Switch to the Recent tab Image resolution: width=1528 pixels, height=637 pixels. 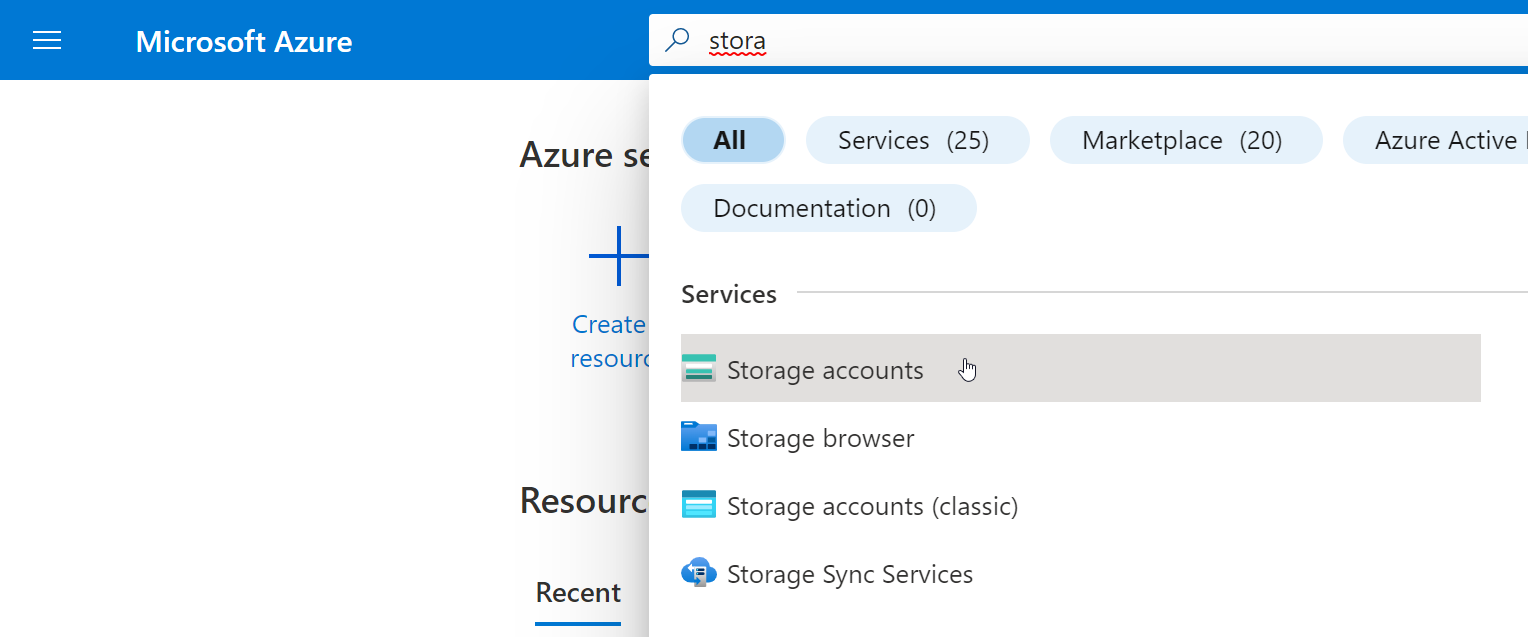tap(578, 593)
